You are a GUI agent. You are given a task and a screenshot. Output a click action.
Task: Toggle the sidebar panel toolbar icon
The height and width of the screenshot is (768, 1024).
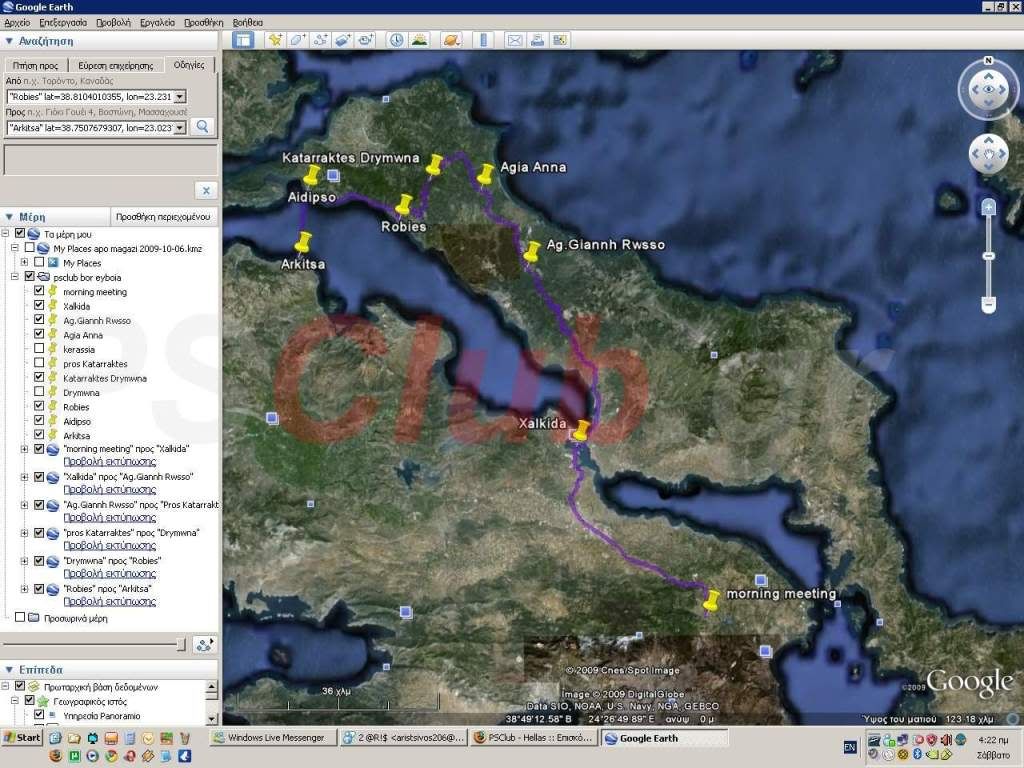tap(243, 40)
